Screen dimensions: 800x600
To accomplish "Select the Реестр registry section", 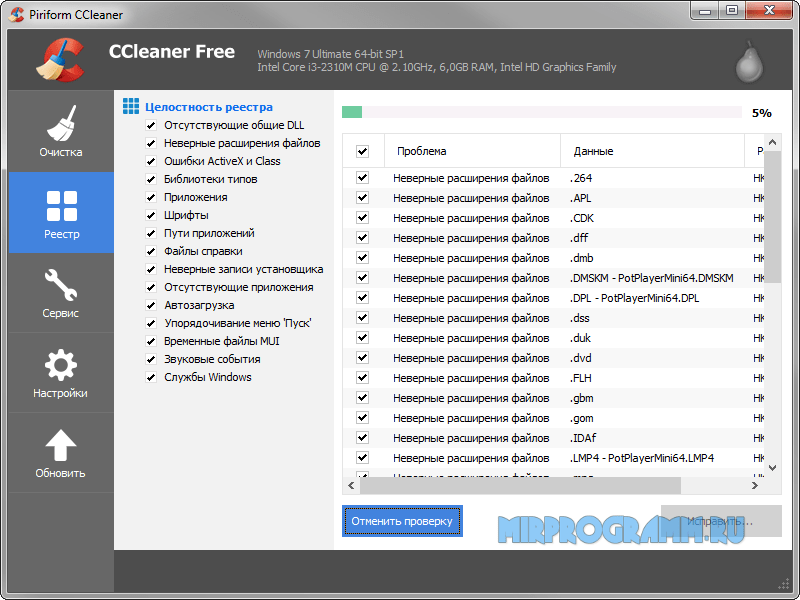I will click(x=61, y=212).
